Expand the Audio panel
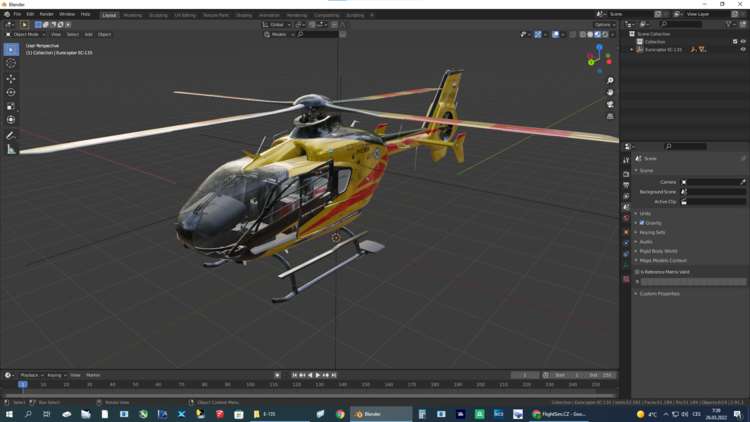This screenshot has height=422, width=750. point(645,242)
